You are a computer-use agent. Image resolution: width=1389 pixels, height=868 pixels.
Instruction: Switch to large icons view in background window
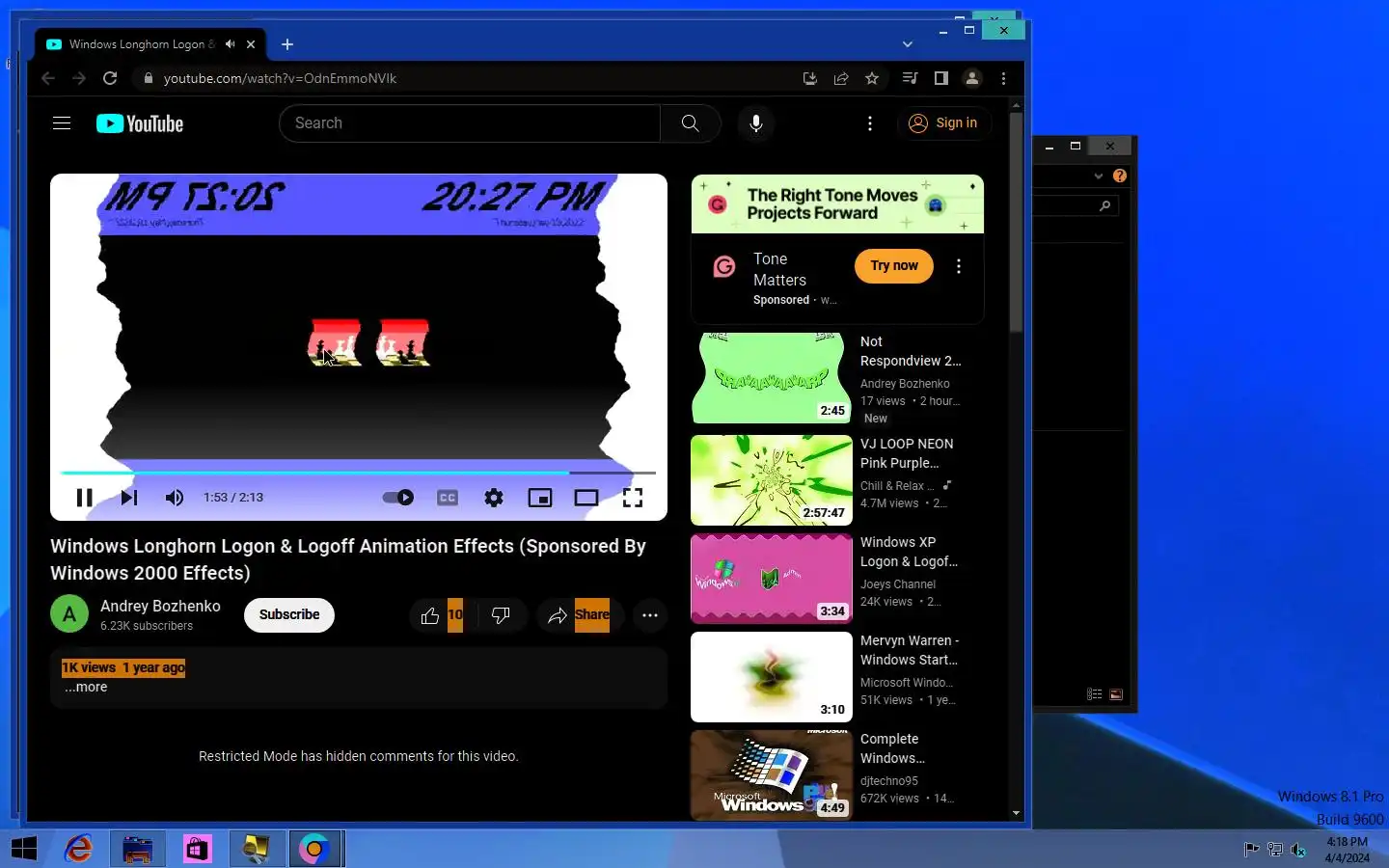(1116, 694)
